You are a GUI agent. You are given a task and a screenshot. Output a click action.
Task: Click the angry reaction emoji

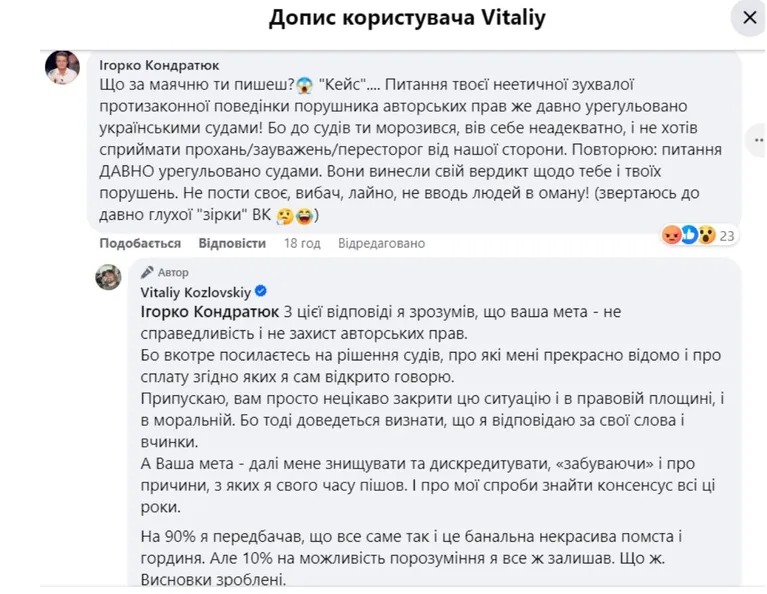(x=670, y=236)
